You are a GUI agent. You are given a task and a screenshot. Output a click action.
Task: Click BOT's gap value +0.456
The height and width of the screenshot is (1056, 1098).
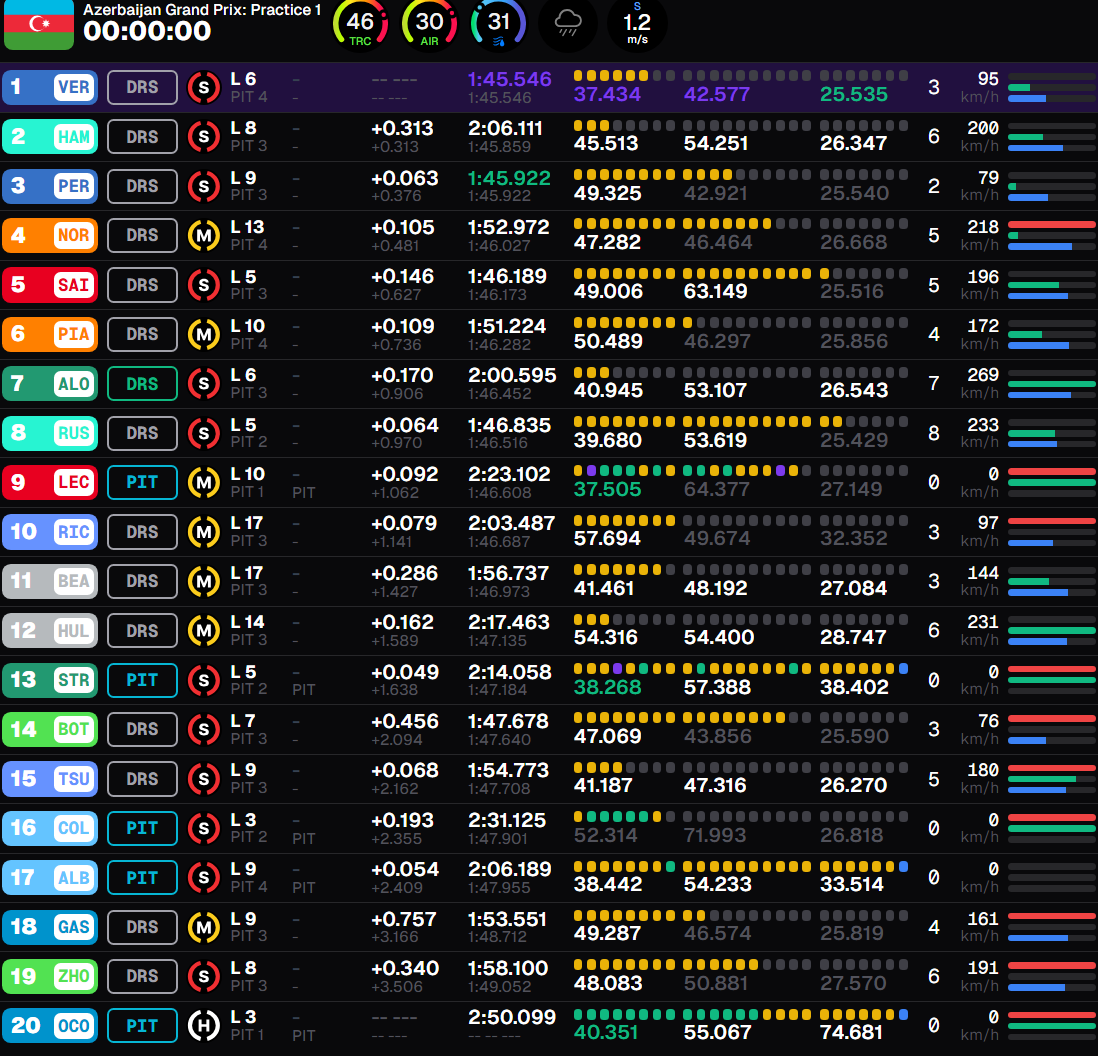pos(404,721)
